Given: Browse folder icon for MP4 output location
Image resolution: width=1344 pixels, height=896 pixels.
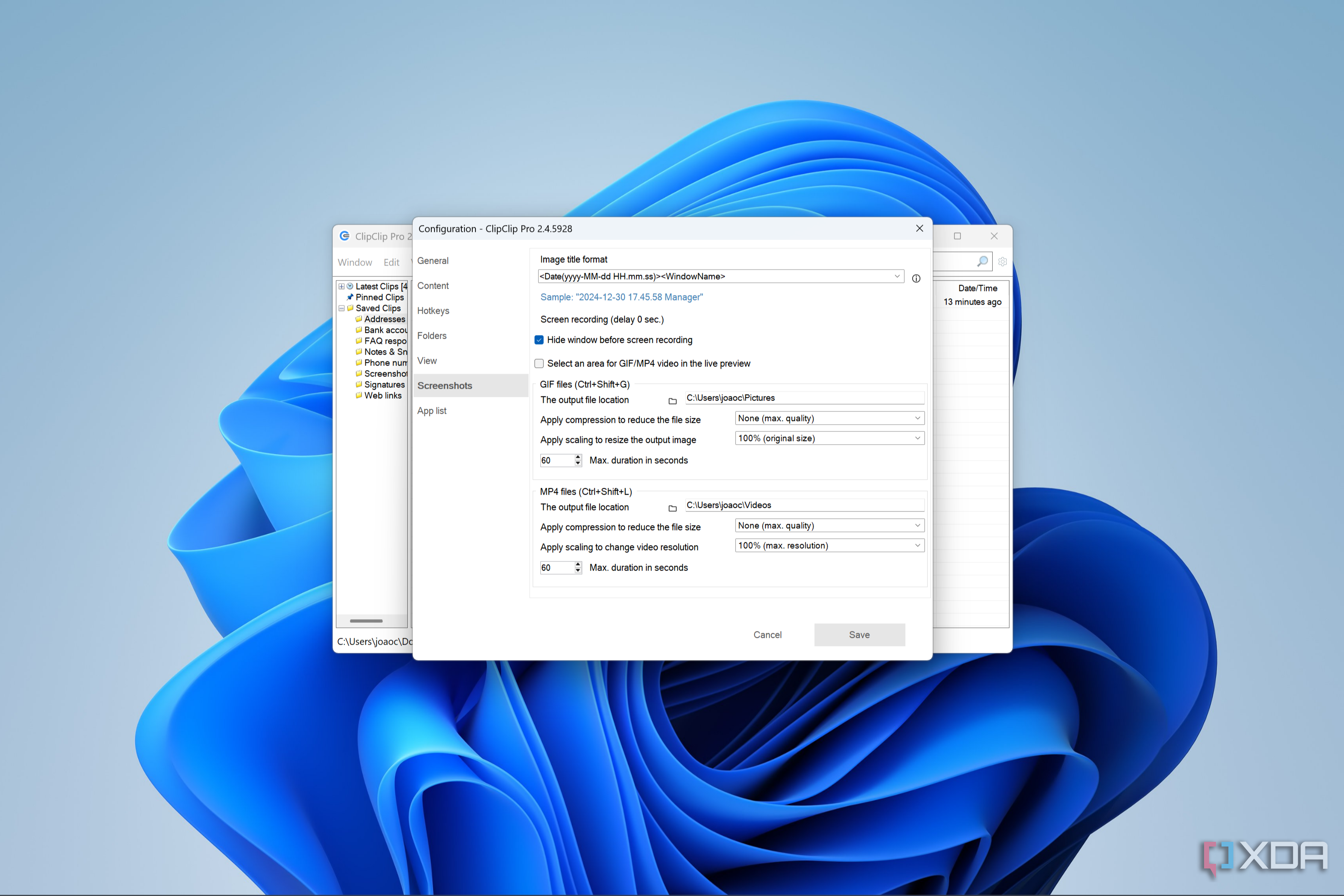Looking at the screenshot, I should pos(672,508).
